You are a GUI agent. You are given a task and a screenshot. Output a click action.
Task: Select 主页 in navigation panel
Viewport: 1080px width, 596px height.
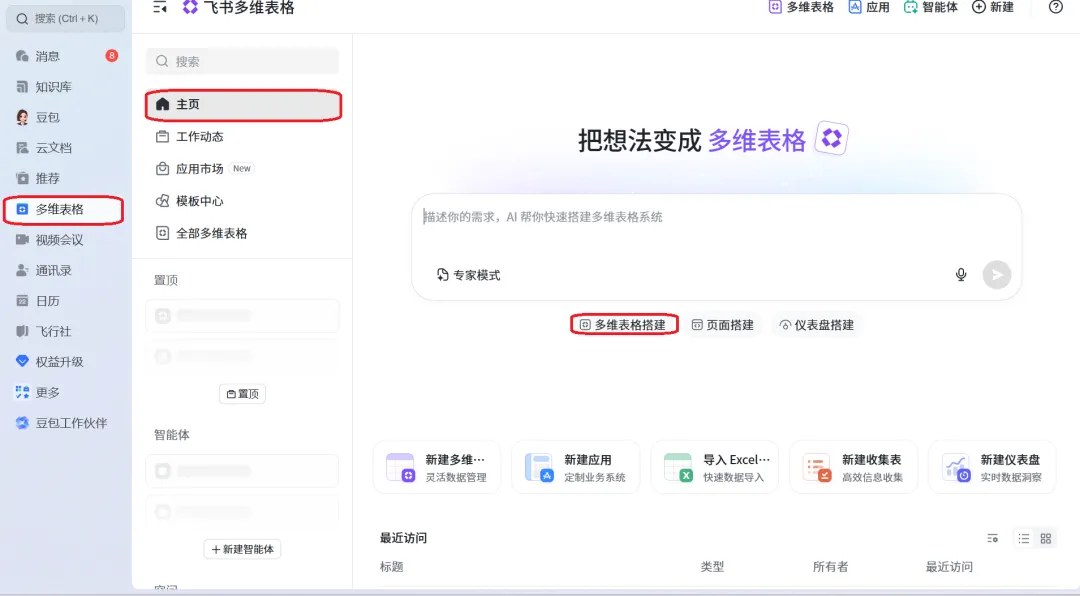tap(243, 105)
